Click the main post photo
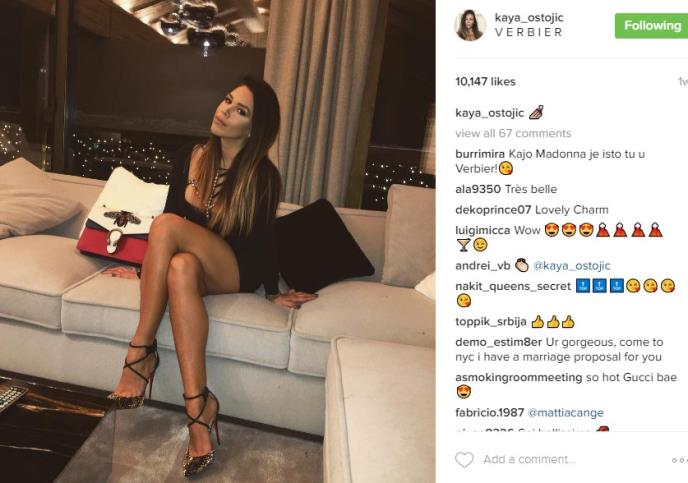 (218, 241)
